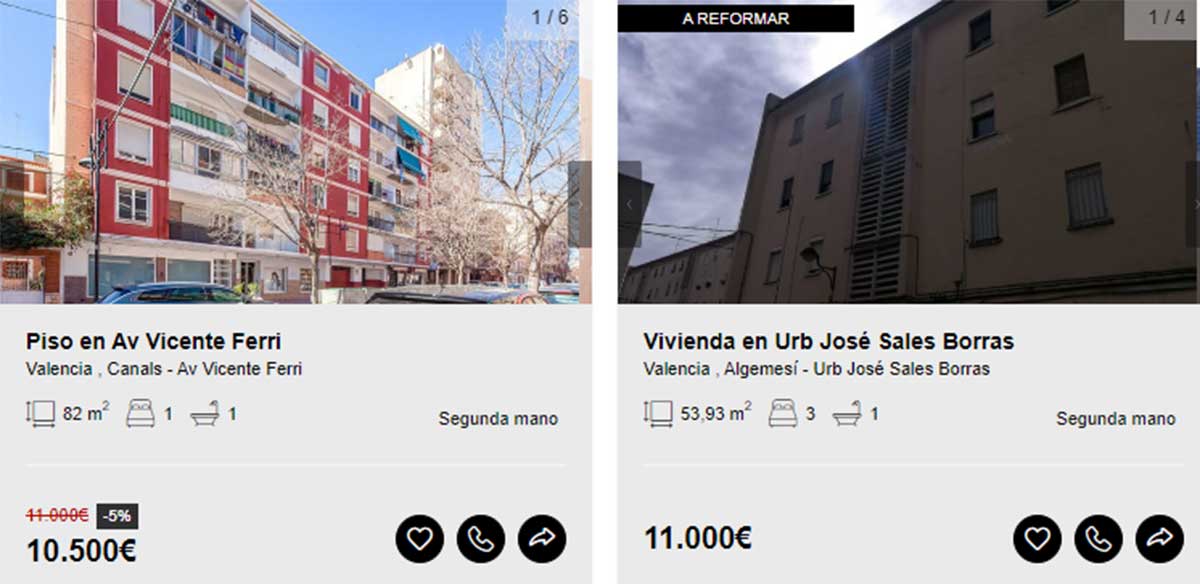1200x584 pixels.
Task: Select the A REFORMAR label
Action: tap(736, 18)
